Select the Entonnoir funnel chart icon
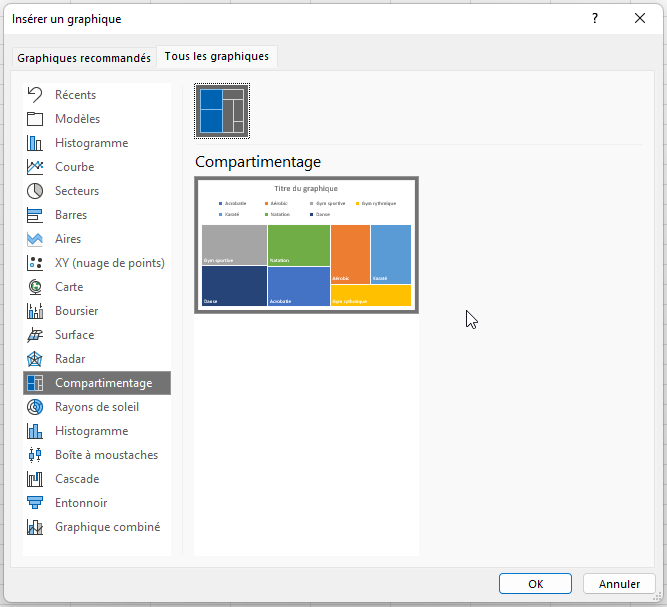 point(35,503)
